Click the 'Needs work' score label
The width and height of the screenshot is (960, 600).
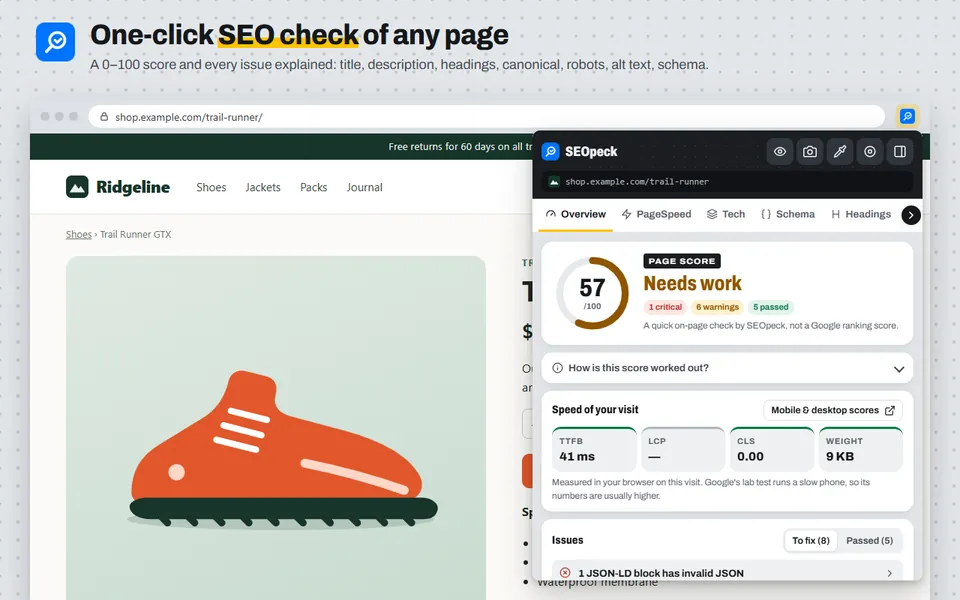[x=692, y=283]
